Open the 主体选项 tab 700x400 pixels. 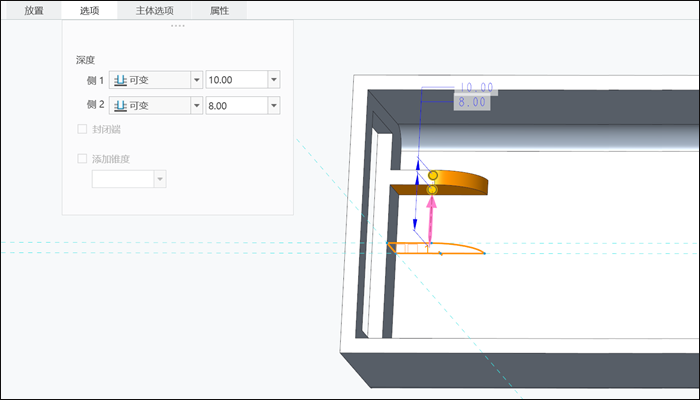point(154,11)
